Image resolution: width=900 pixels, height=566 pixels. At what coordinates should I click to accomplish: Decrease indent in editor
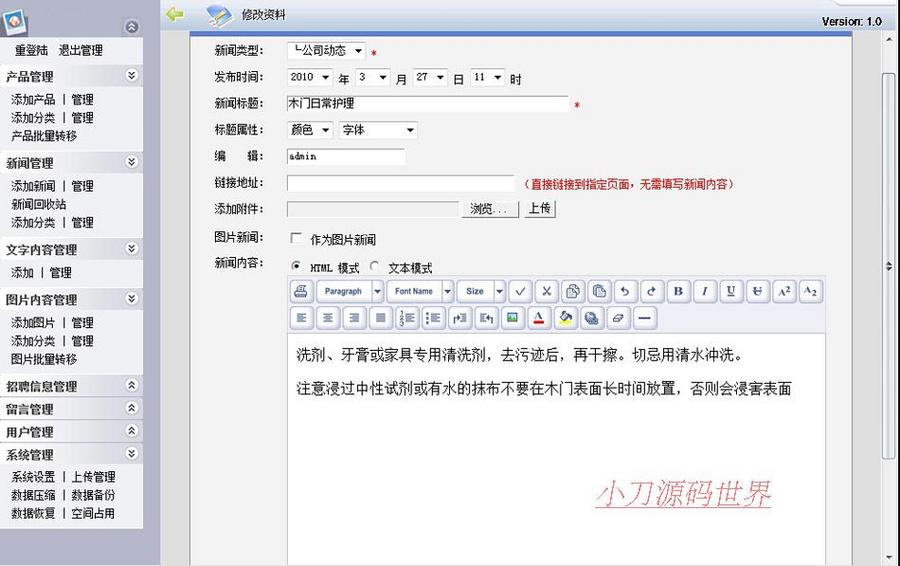coord(486,318)
